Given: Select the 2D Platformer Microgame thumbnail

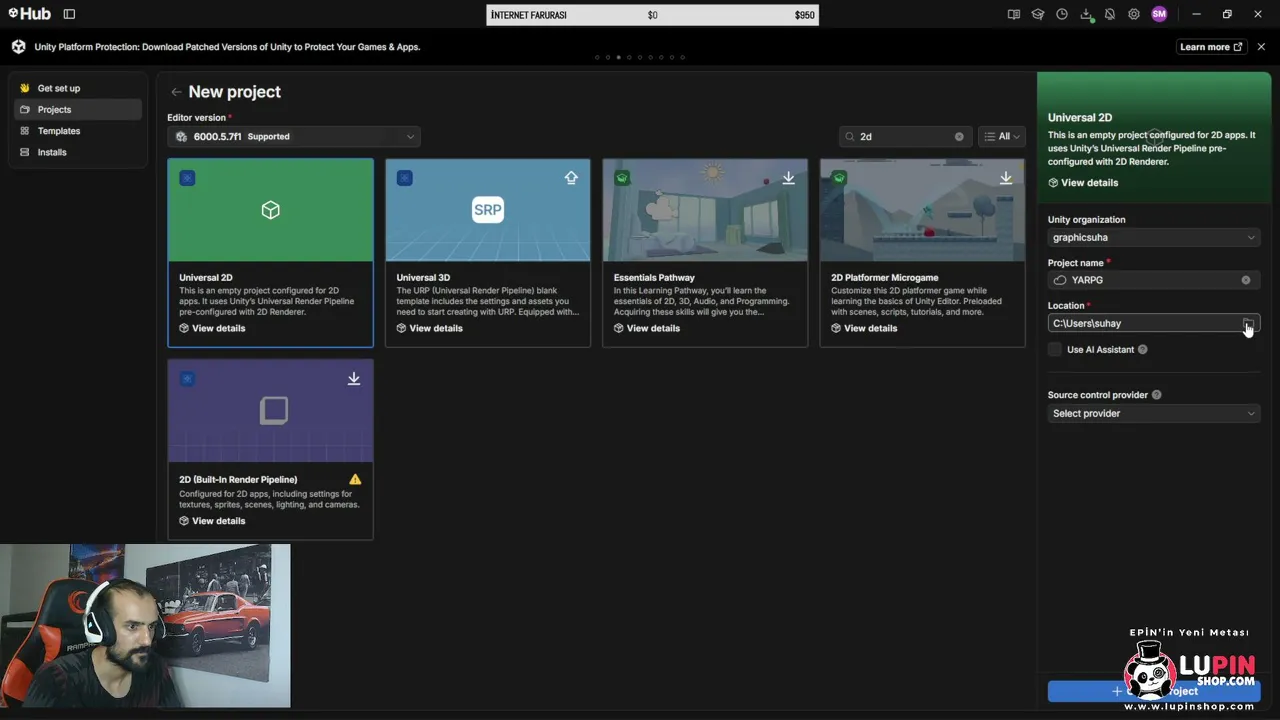Looking at the screenshot, I should 922,210.
